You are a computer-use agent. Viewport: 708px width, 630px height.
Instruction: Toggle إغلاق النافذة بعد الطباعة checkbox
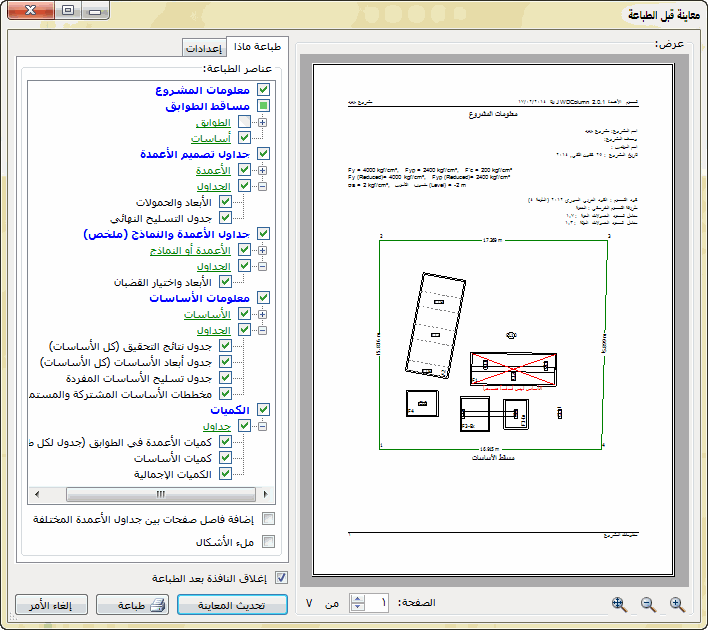point(281,577)
